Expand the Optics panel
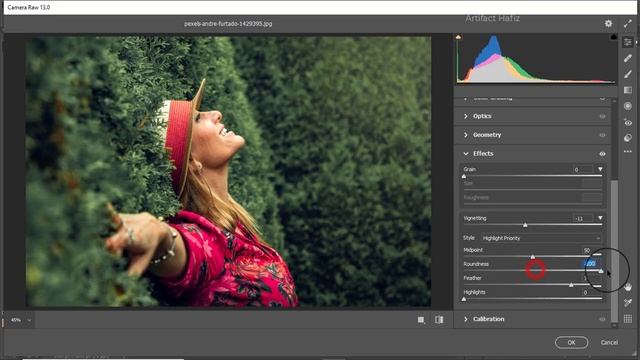The image size is (640, 360). [466, 116]
